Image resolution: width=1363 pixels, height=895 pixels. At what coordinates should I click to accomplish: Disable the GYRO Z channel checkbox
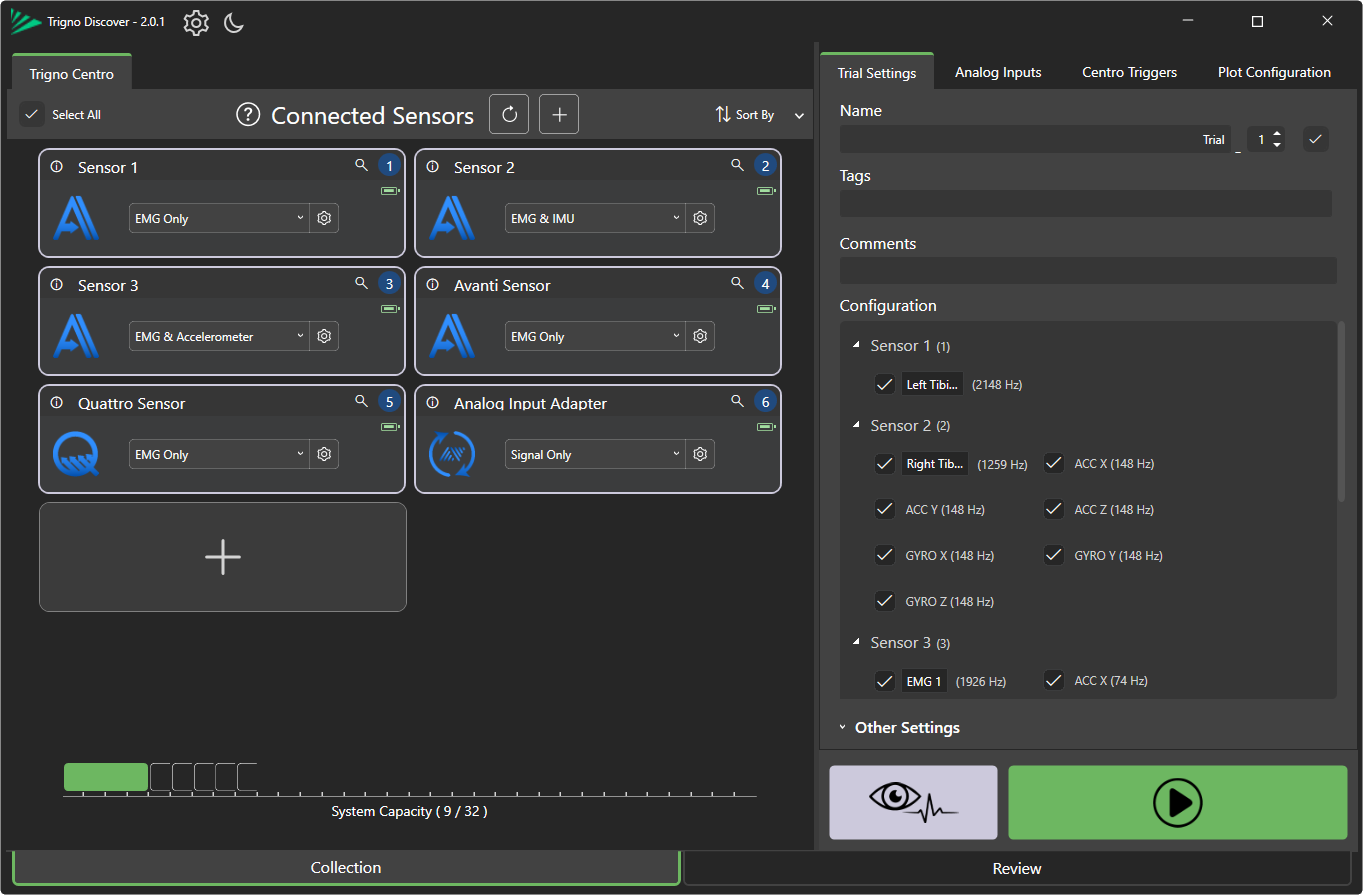click(885, 601)
